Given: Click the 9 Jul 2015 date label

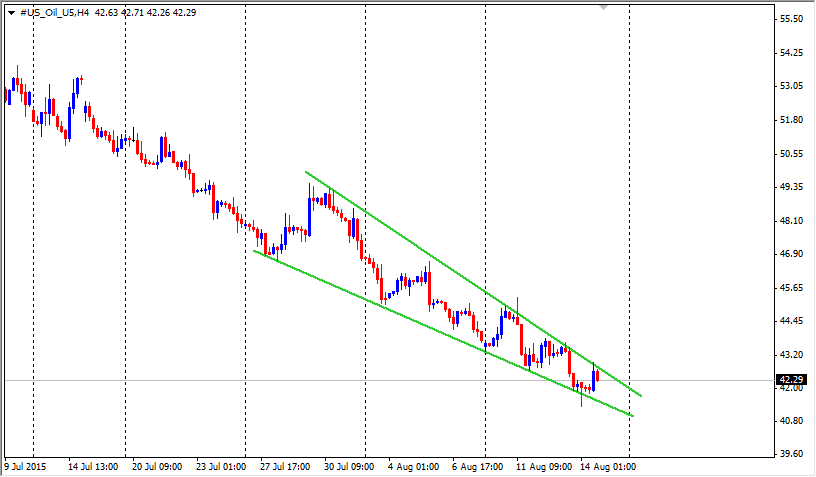Looking at the screenshot, I should pyautogui.click(x=25, y=467).
